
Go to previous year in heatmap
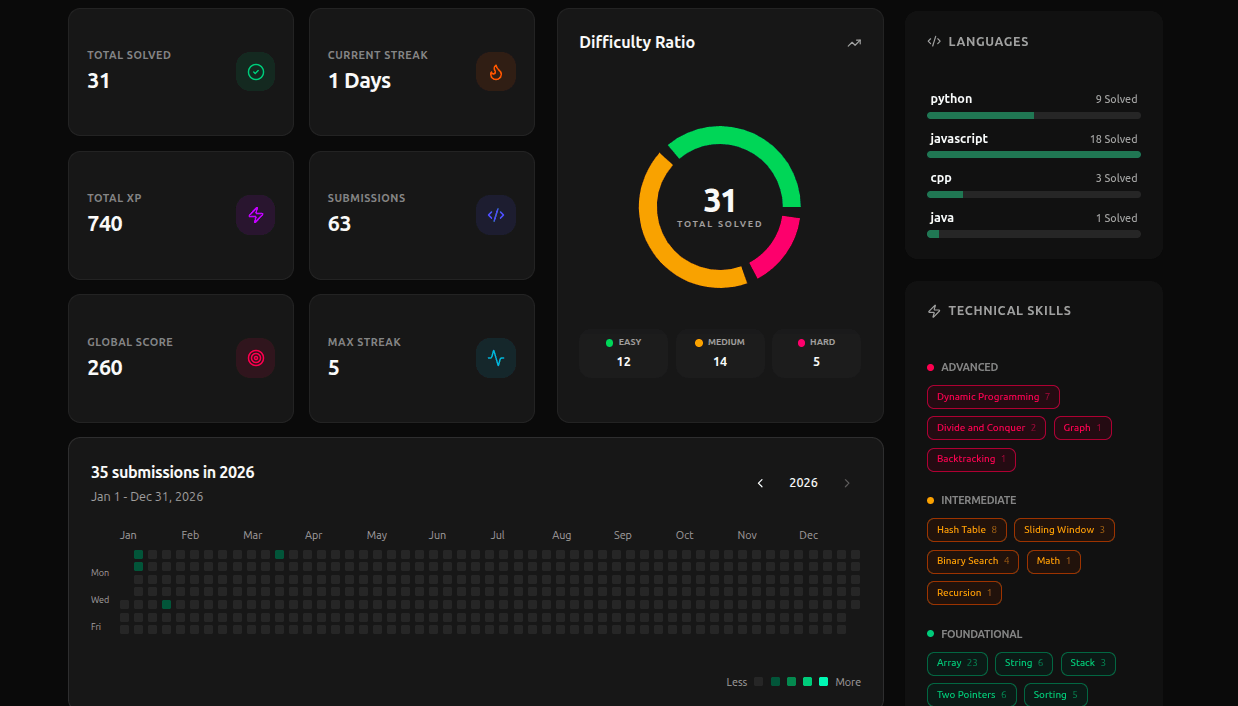pyautogui.click(x=760, y=483)
